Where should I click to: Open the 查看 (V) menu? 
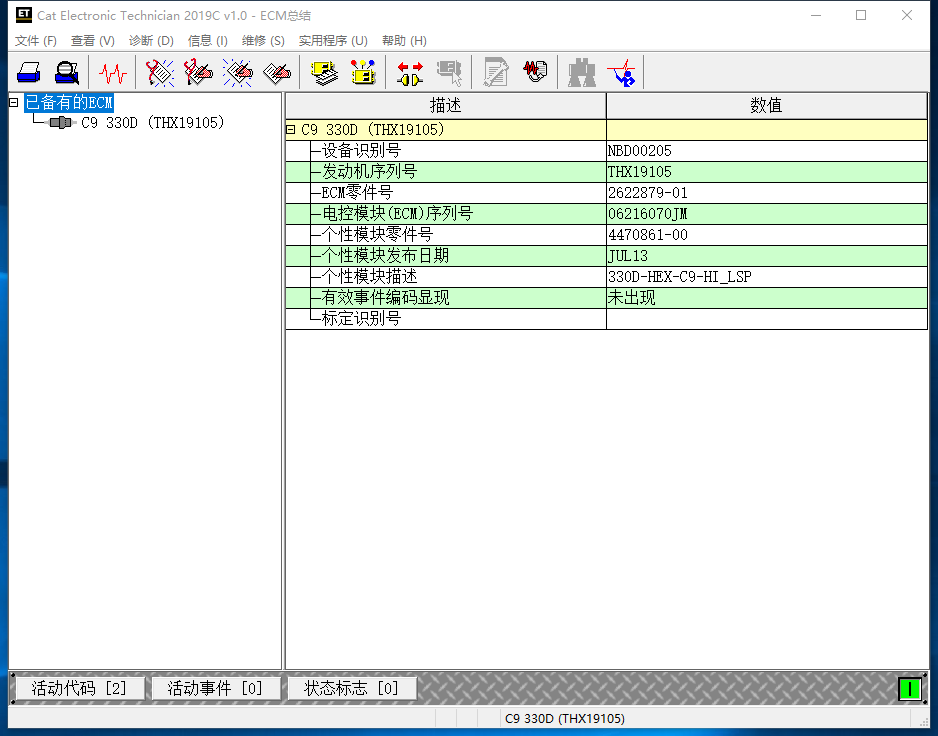click(93, 41)
